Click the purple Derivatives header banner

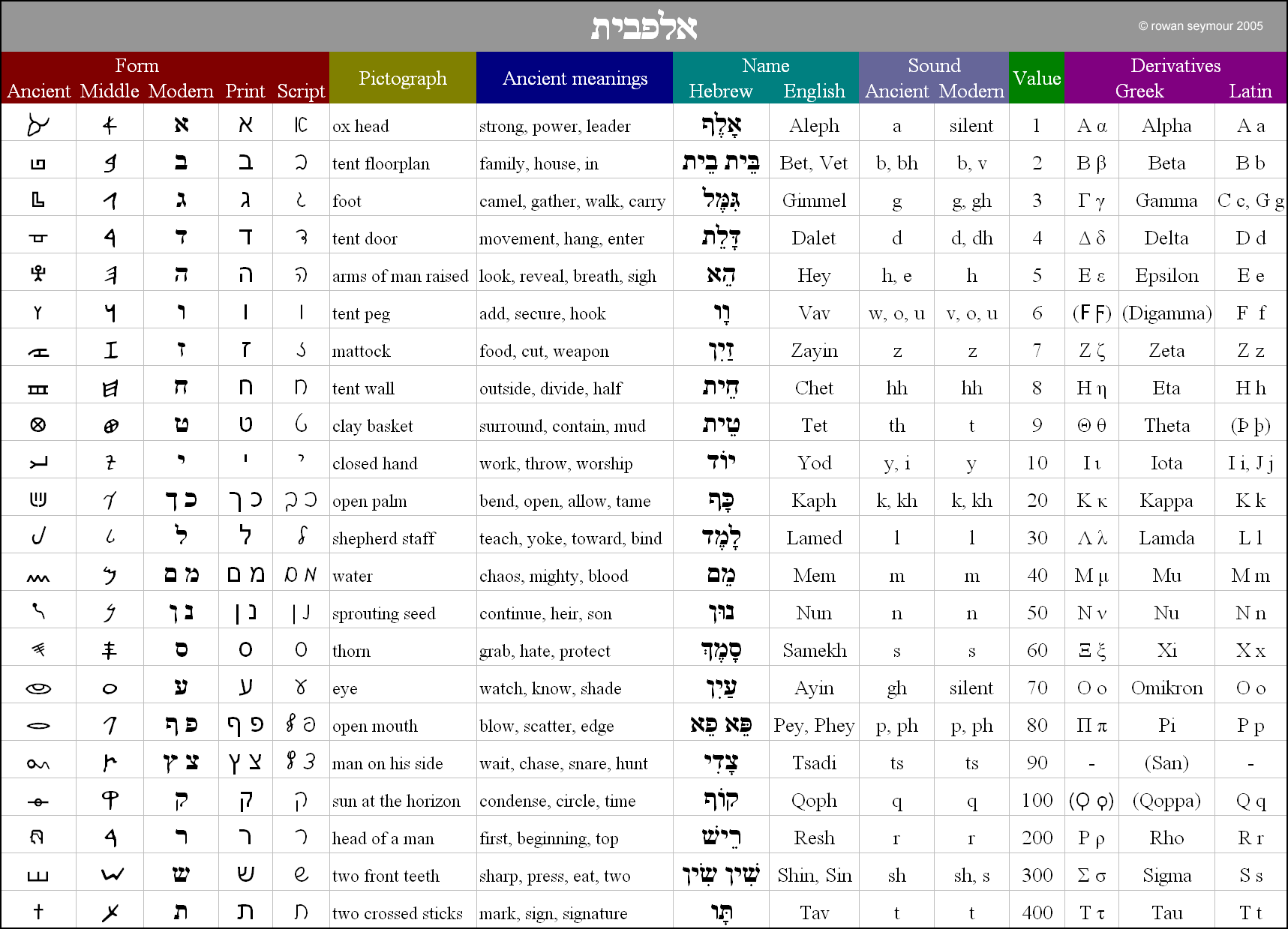pyautogui.click(x=1175, y=65)
